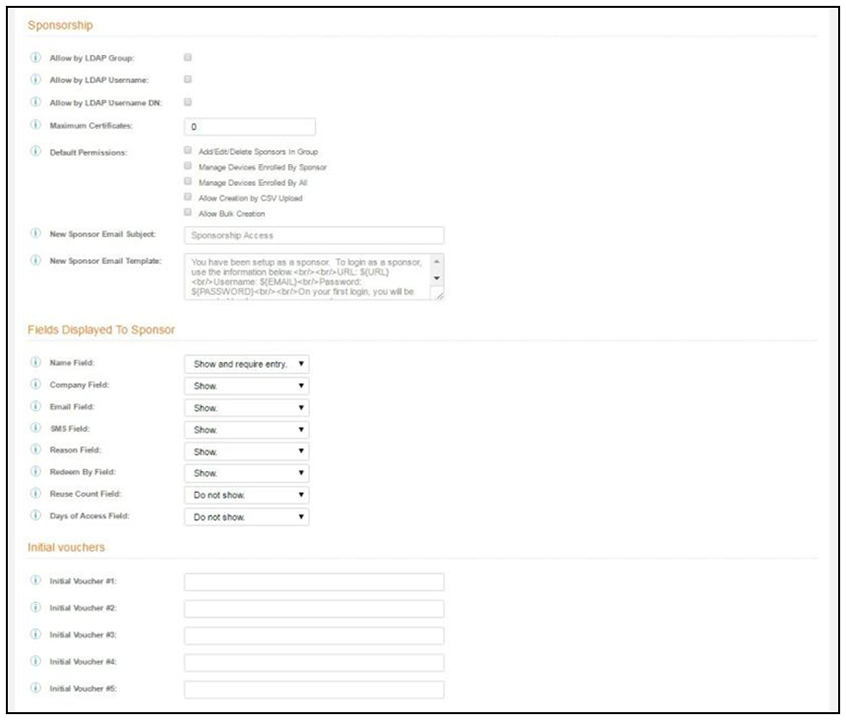Open the Redeem By Field dropdown

[x=247, y=473]
